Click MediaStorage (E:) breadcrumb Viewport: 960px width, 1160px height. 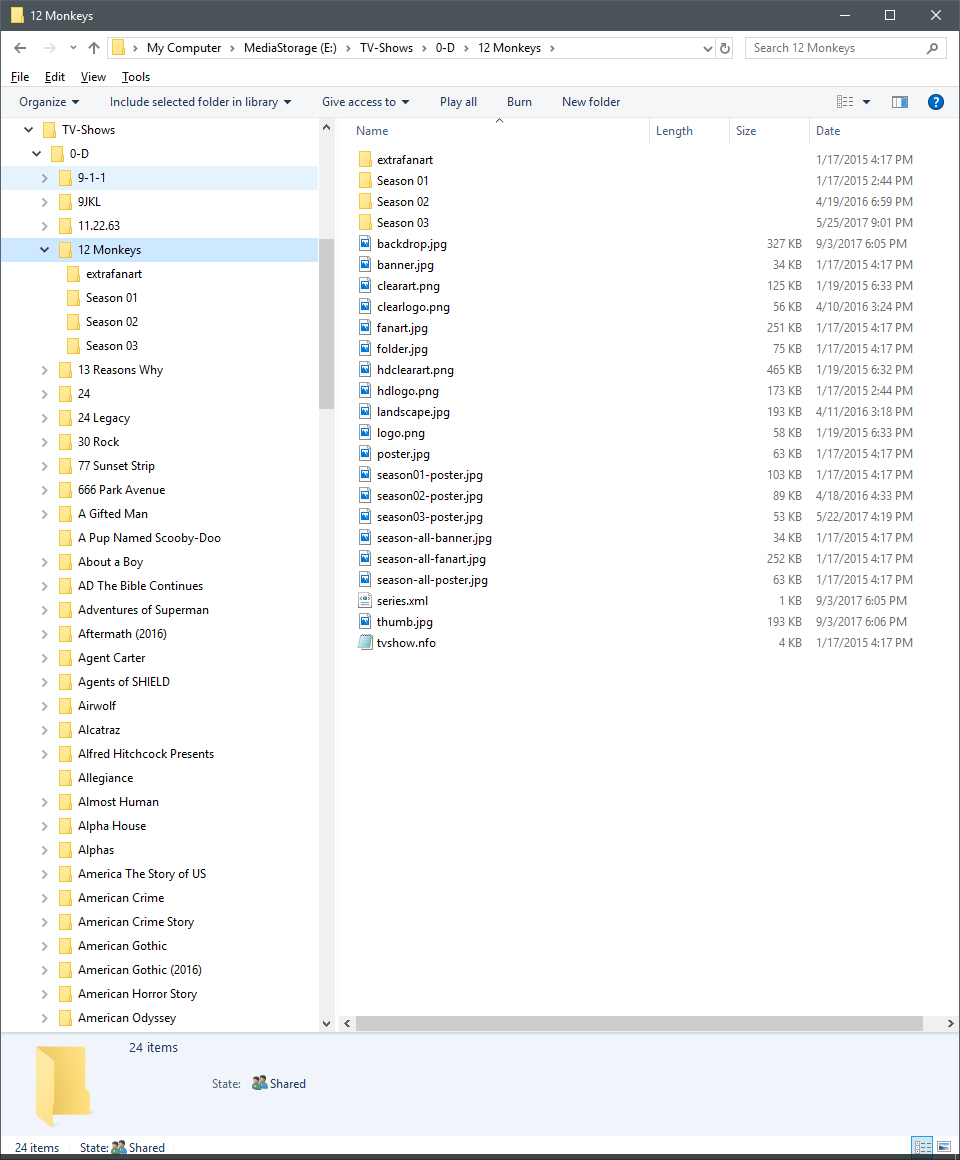click(x=290, y=48)
